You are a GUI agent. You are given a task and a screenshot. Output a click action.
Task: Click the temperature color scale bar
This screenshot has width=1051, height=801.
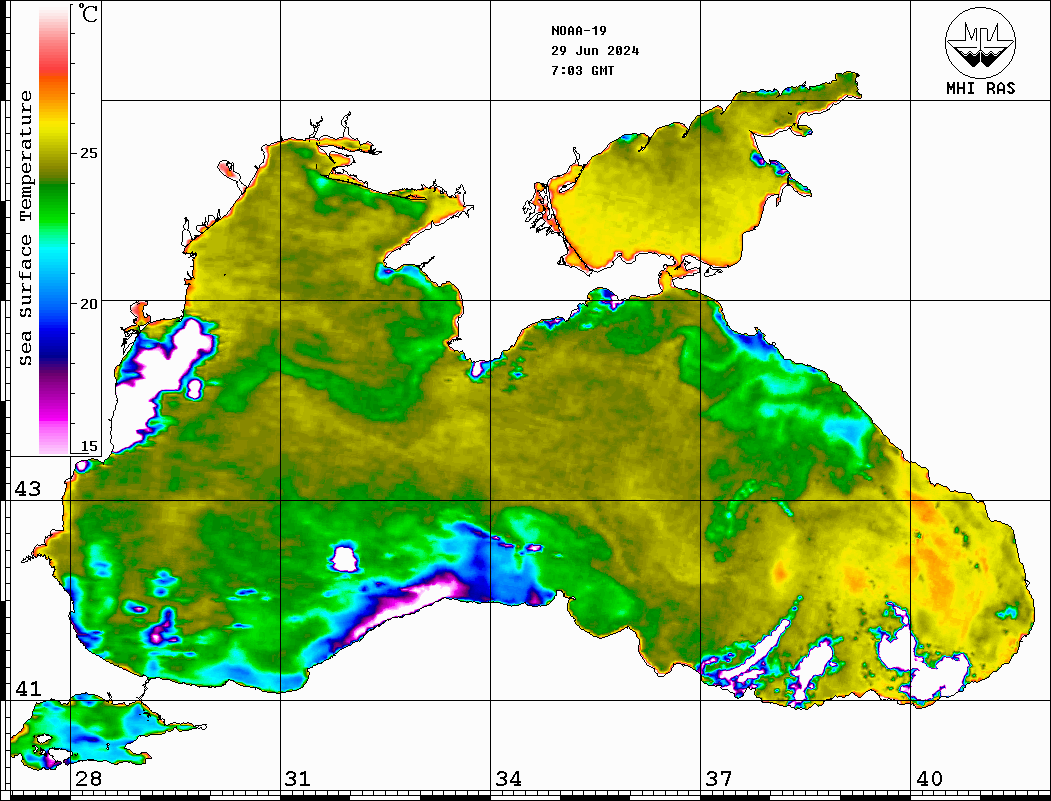point(54,229)
